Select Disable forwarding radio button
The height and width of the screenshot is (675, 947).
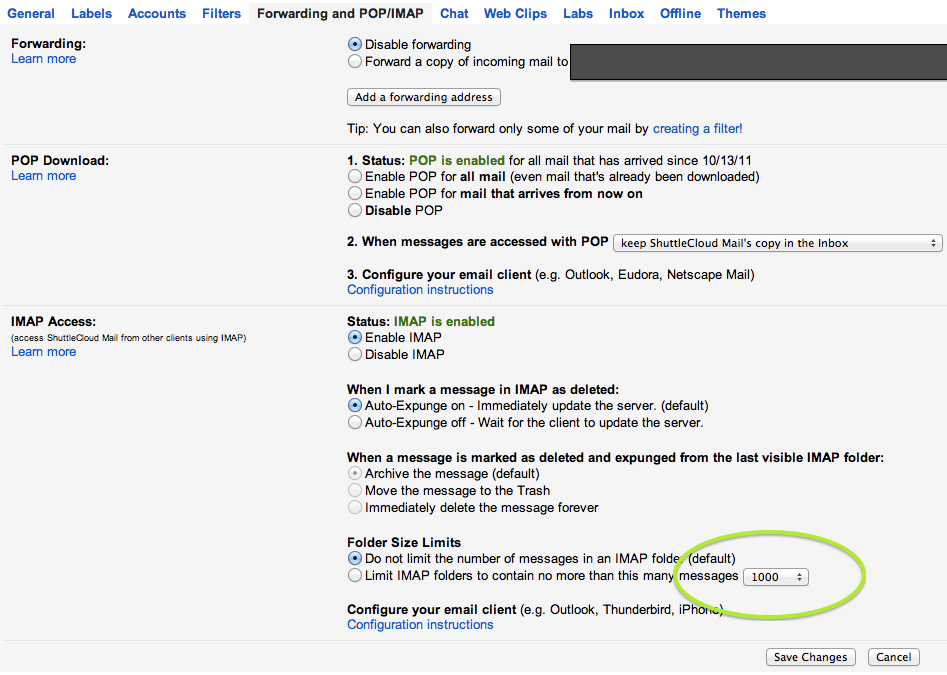[355, 45]
